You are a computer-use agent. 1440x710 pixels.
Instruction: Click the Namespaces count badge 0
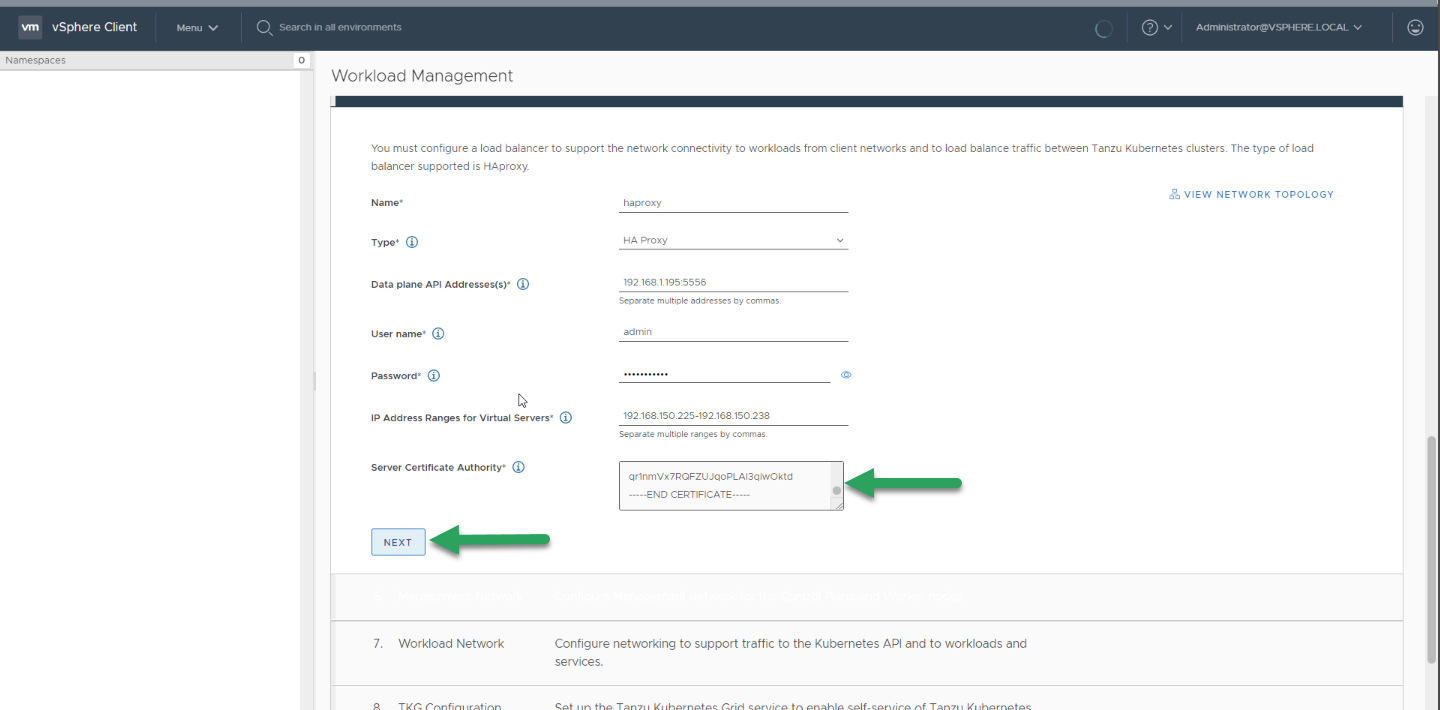[x=301, y=60]
